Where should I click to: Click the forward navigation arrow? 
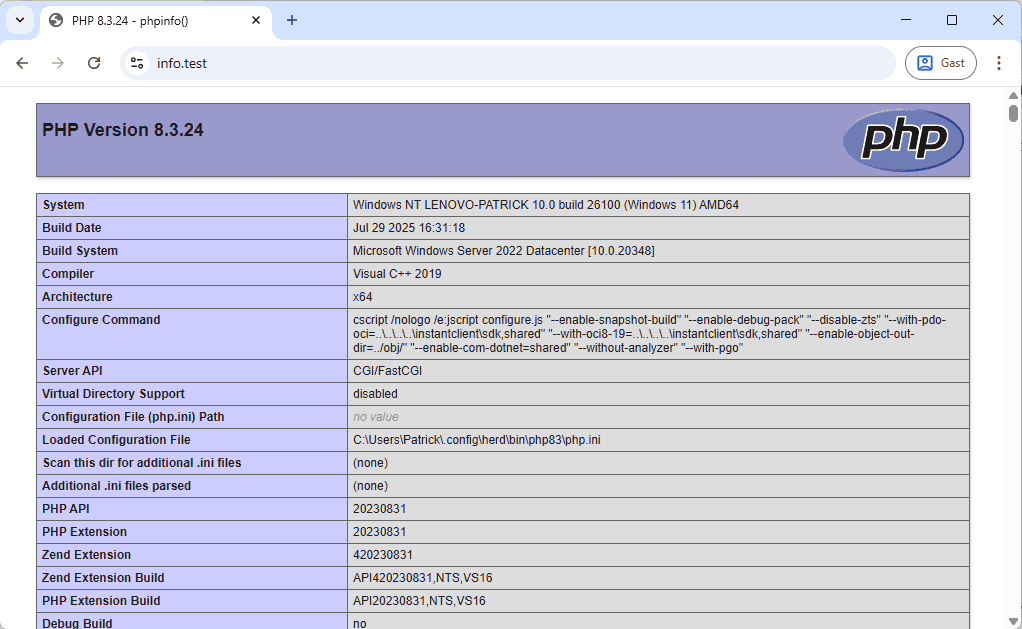58,63
